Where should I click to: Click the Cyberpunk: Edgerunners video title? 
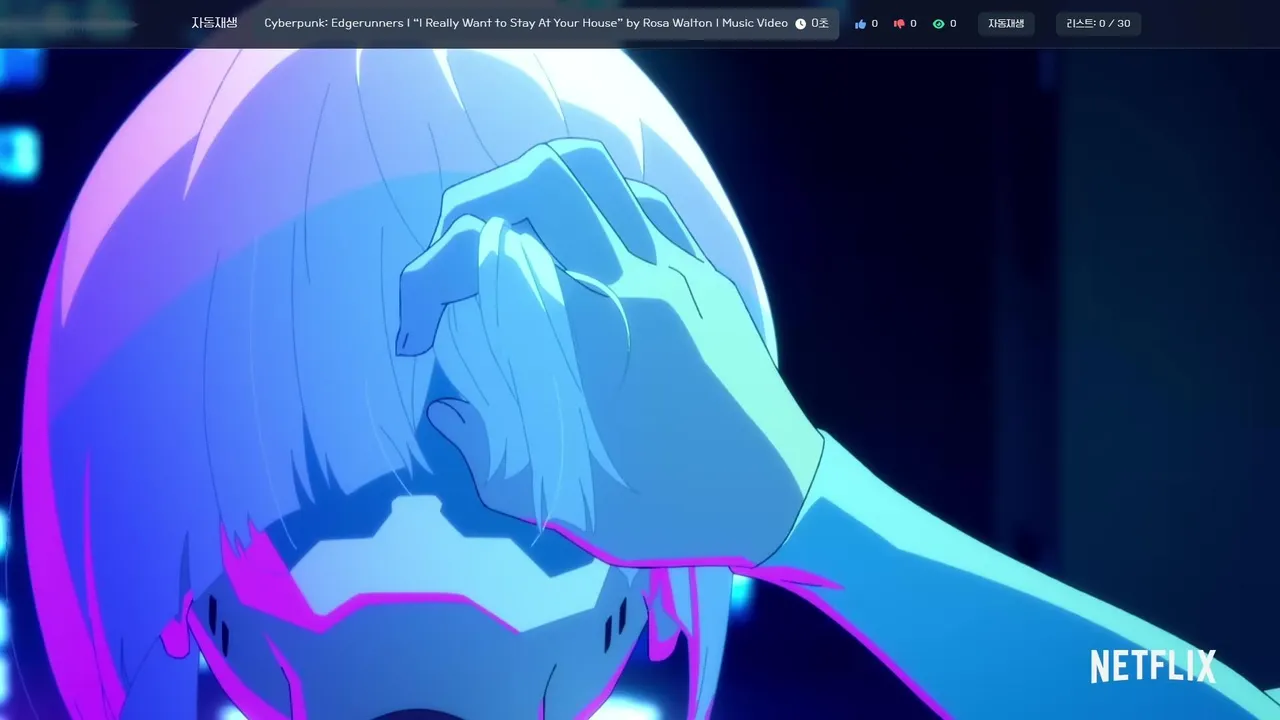click(x=526, y=23)
